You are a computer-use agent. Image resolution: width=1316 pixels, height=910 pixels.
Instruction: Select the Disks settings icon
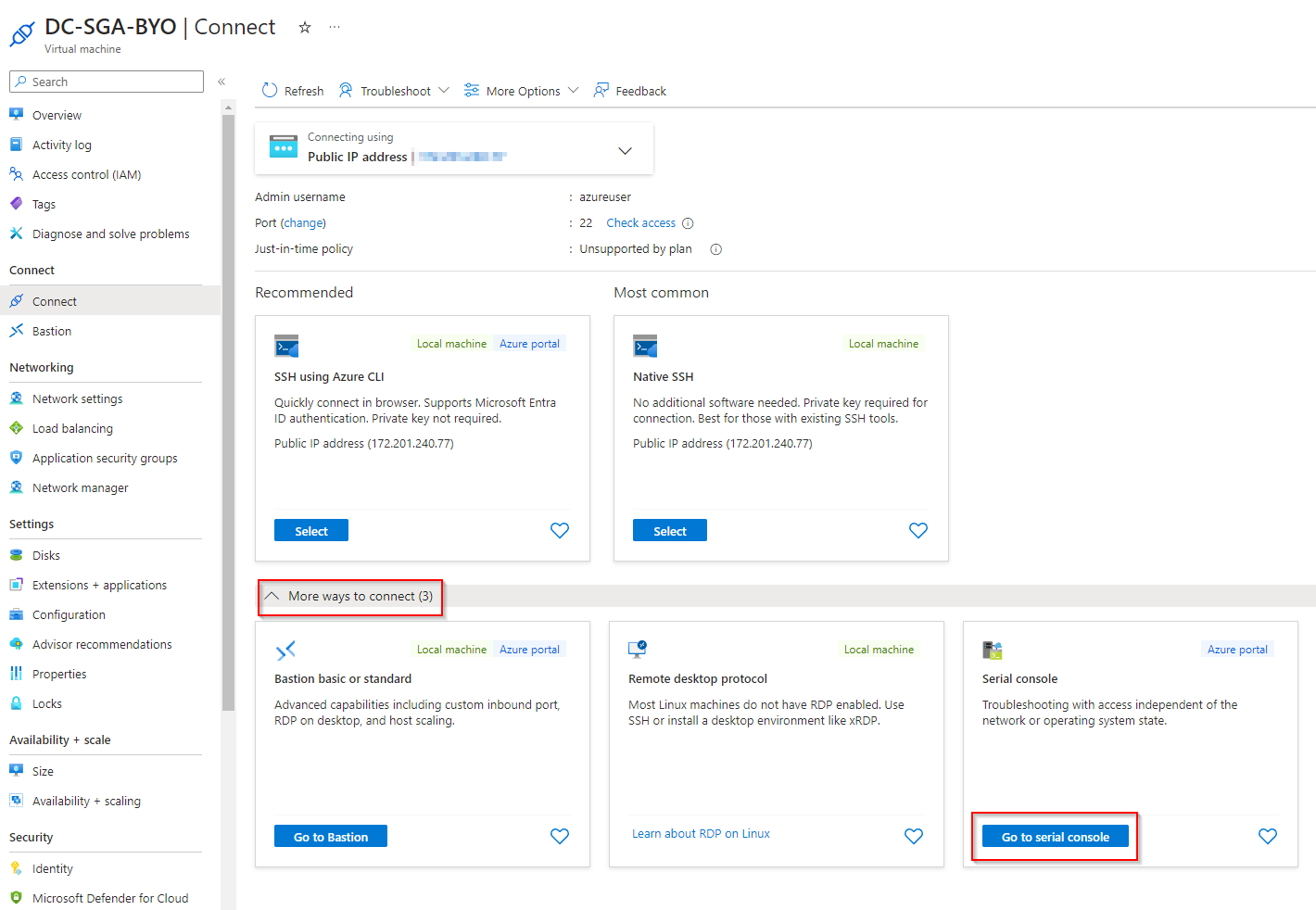click(17, 554)
